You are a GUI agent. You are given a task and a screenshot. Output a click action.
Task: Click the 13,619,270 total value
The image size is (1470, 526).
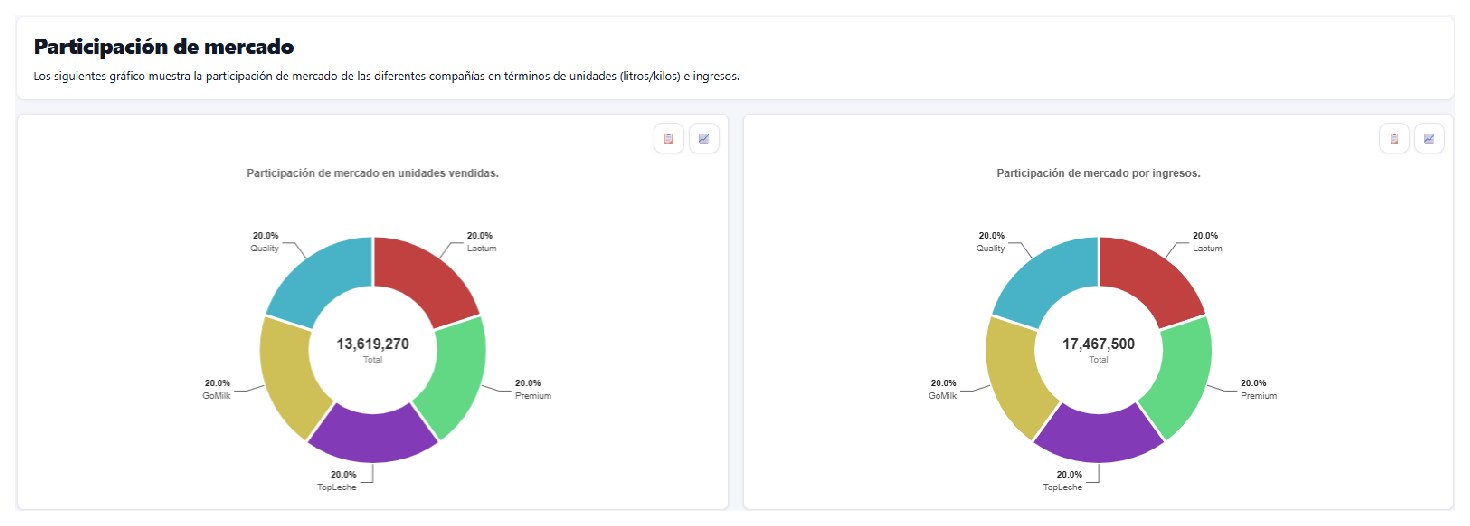point(372,344)
